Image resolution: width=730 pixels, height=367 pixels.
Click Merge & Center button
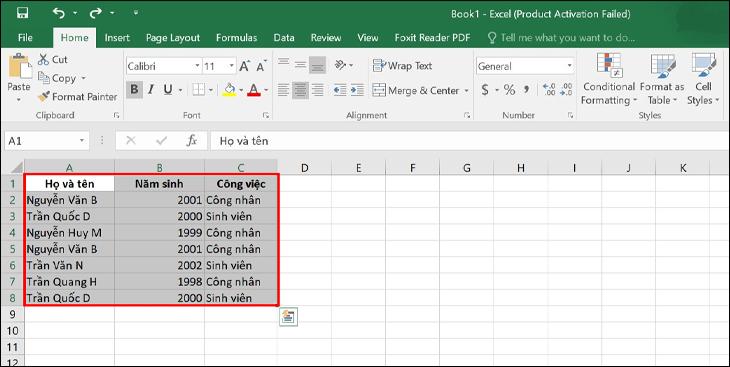416,90
